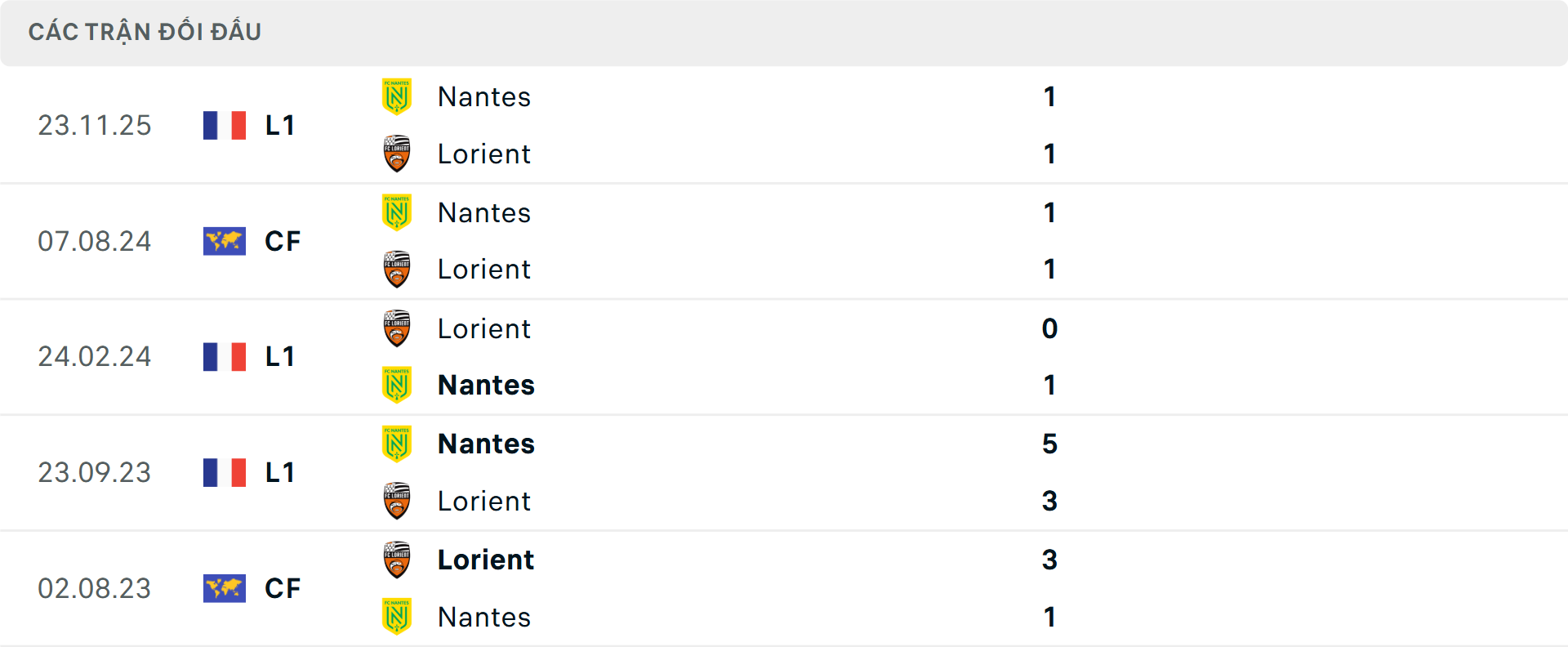Select the score 1 for Nantes on 23.11.25
Screen dimensions: 1568x647
coord(1049,96)
